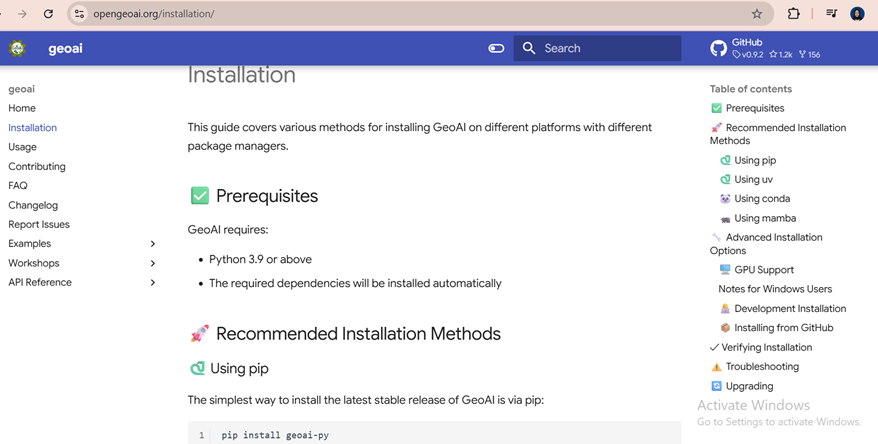Expand the API Reference section chevron
Screen dimensions: 878x444
tap(152, 282)
